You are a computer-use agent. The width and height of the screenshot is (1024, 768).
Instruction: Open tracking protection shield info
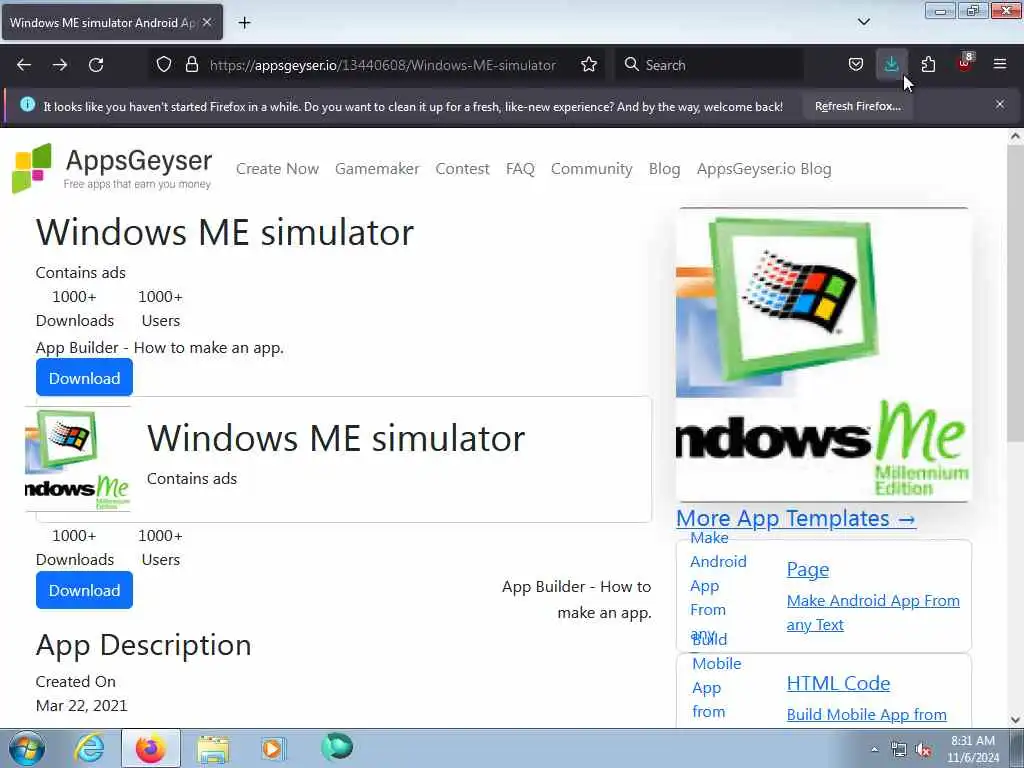tap(164, 65)
